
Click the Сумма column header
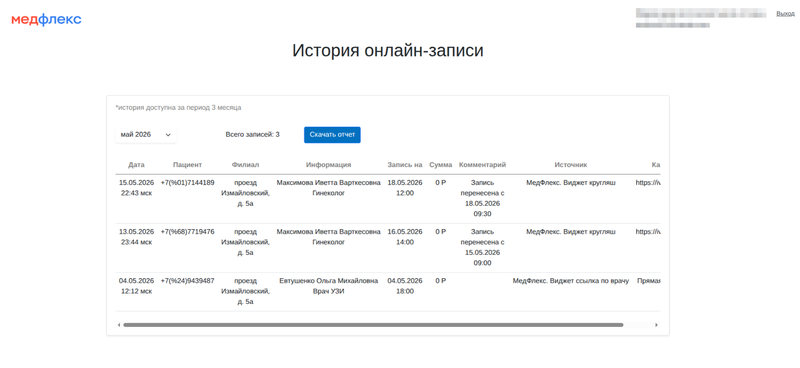click(441, 165)
